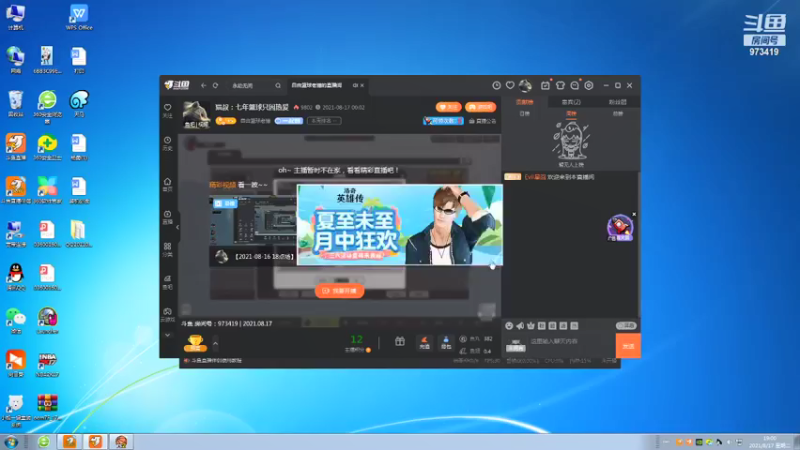800x450 pixels.
Task: Open the emoji picker in chat toolbar
Action: coord(509,326)
